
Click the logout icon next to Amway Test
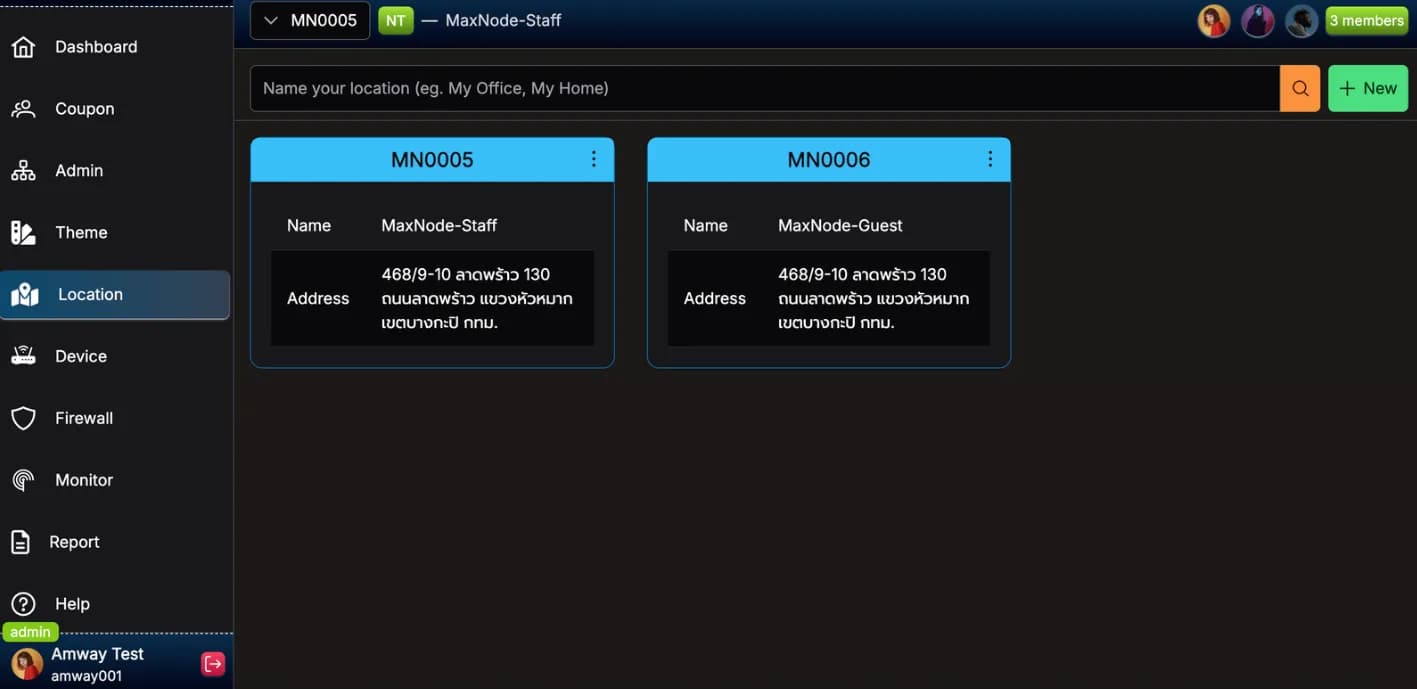[210, 661]
